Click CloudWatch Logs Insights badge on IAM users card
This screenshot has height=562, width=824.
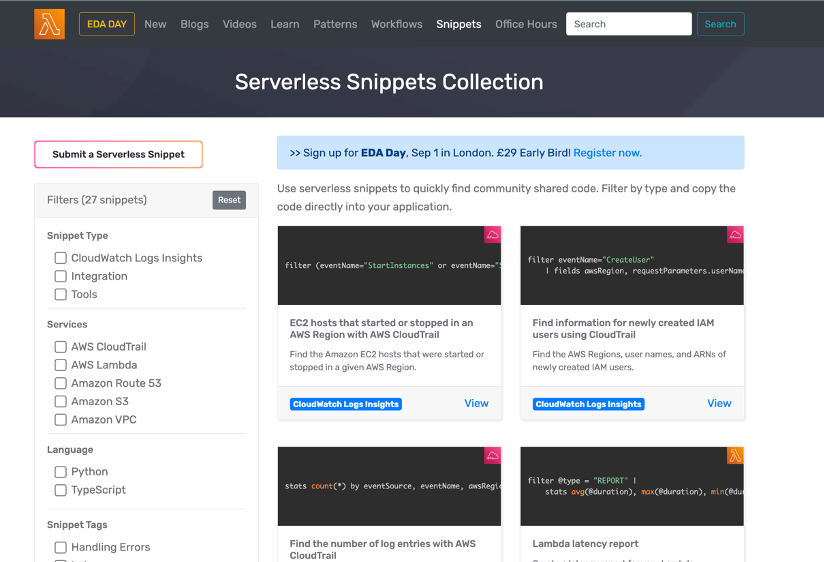[589, 404]
